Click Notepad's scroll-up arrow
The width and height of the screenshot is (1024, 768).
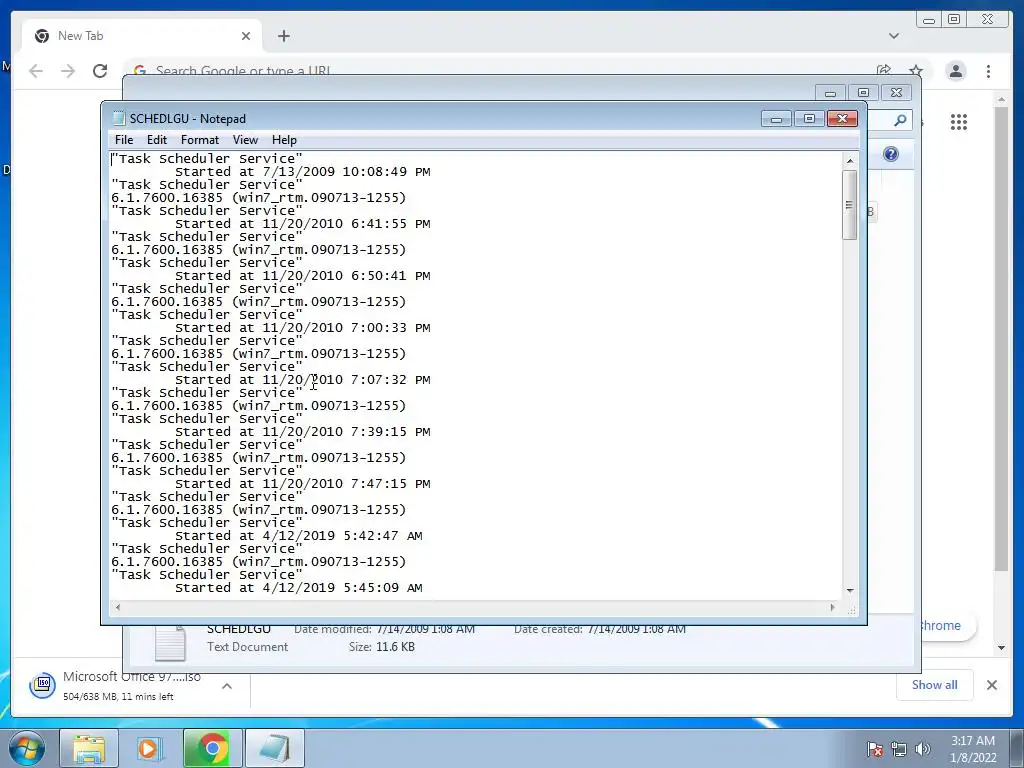850,161
